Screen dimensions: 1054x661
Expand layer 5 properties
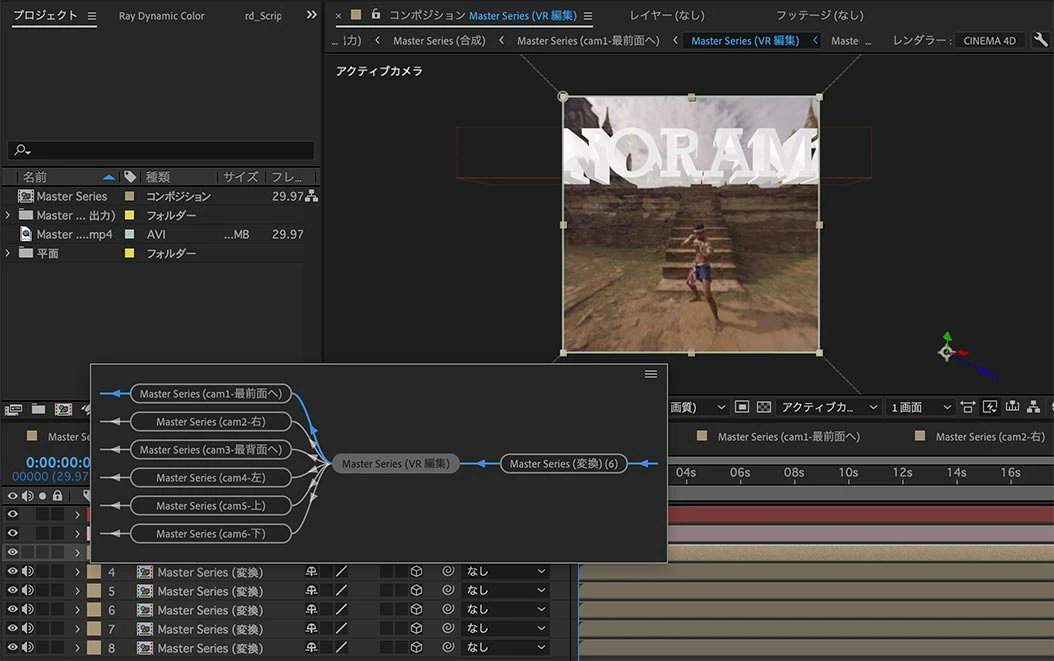click(77, 591)
